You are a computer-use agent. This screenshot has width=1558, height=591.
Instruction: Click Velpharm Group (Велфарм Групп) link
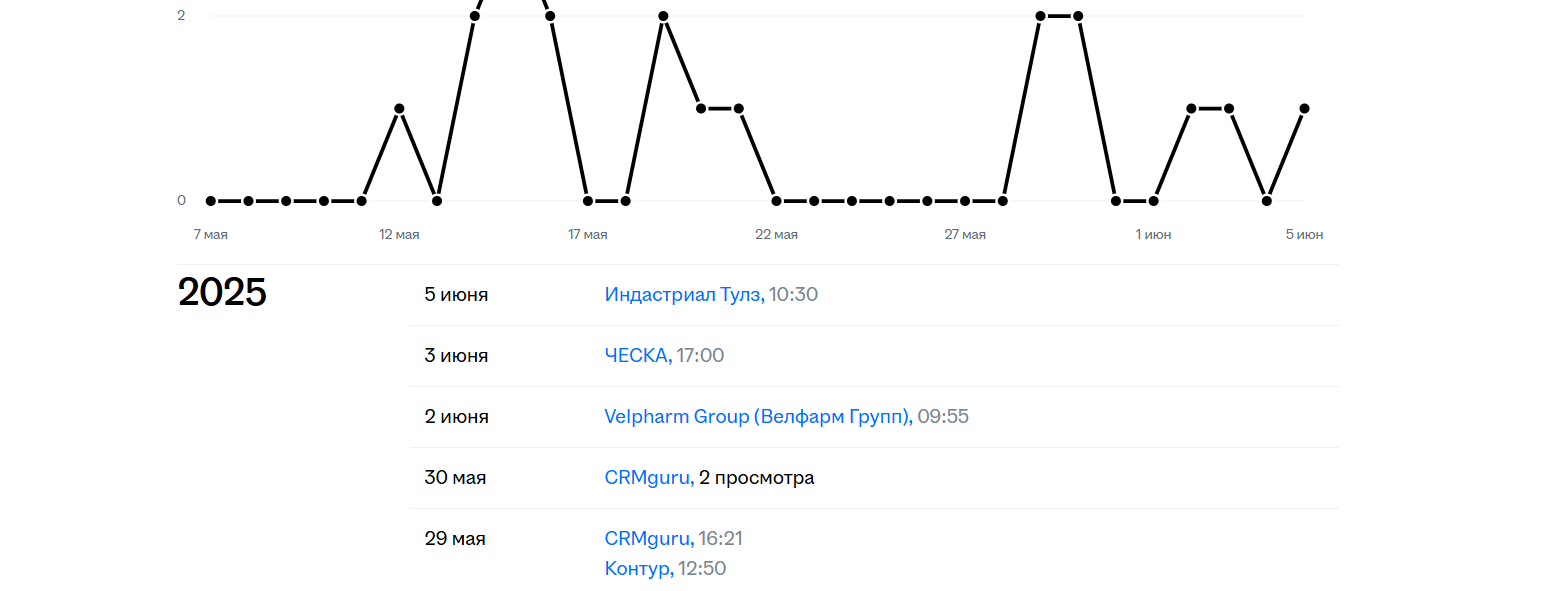pos(758,417)
